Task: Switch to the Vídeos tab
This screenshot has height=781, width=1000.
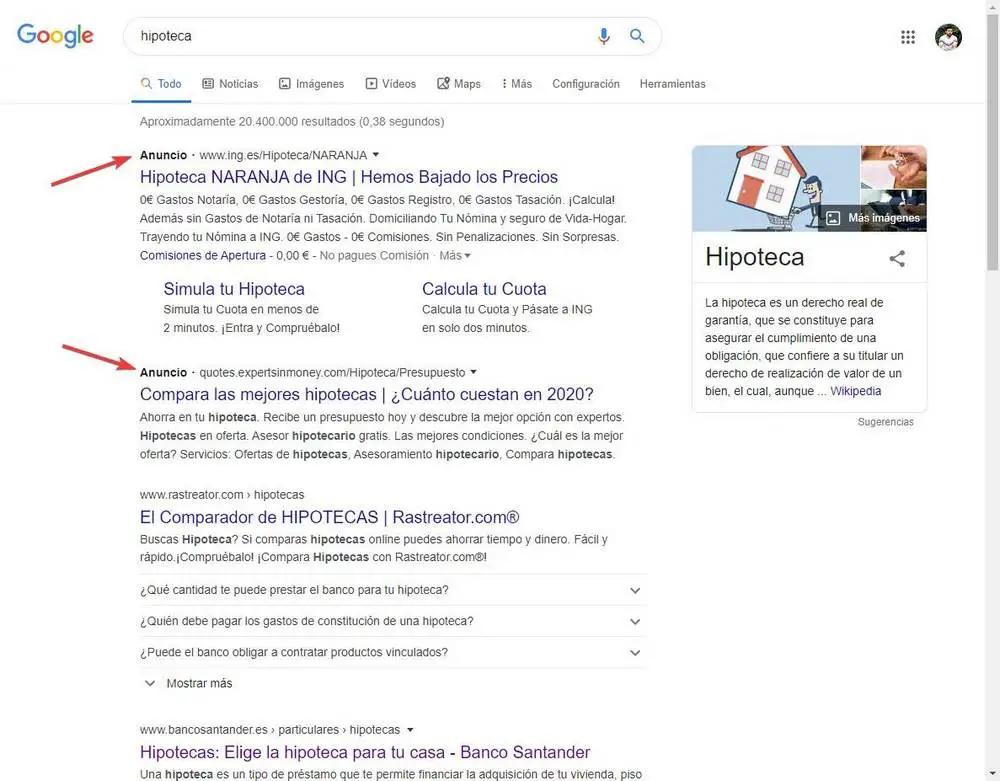Action: [390, 84]
